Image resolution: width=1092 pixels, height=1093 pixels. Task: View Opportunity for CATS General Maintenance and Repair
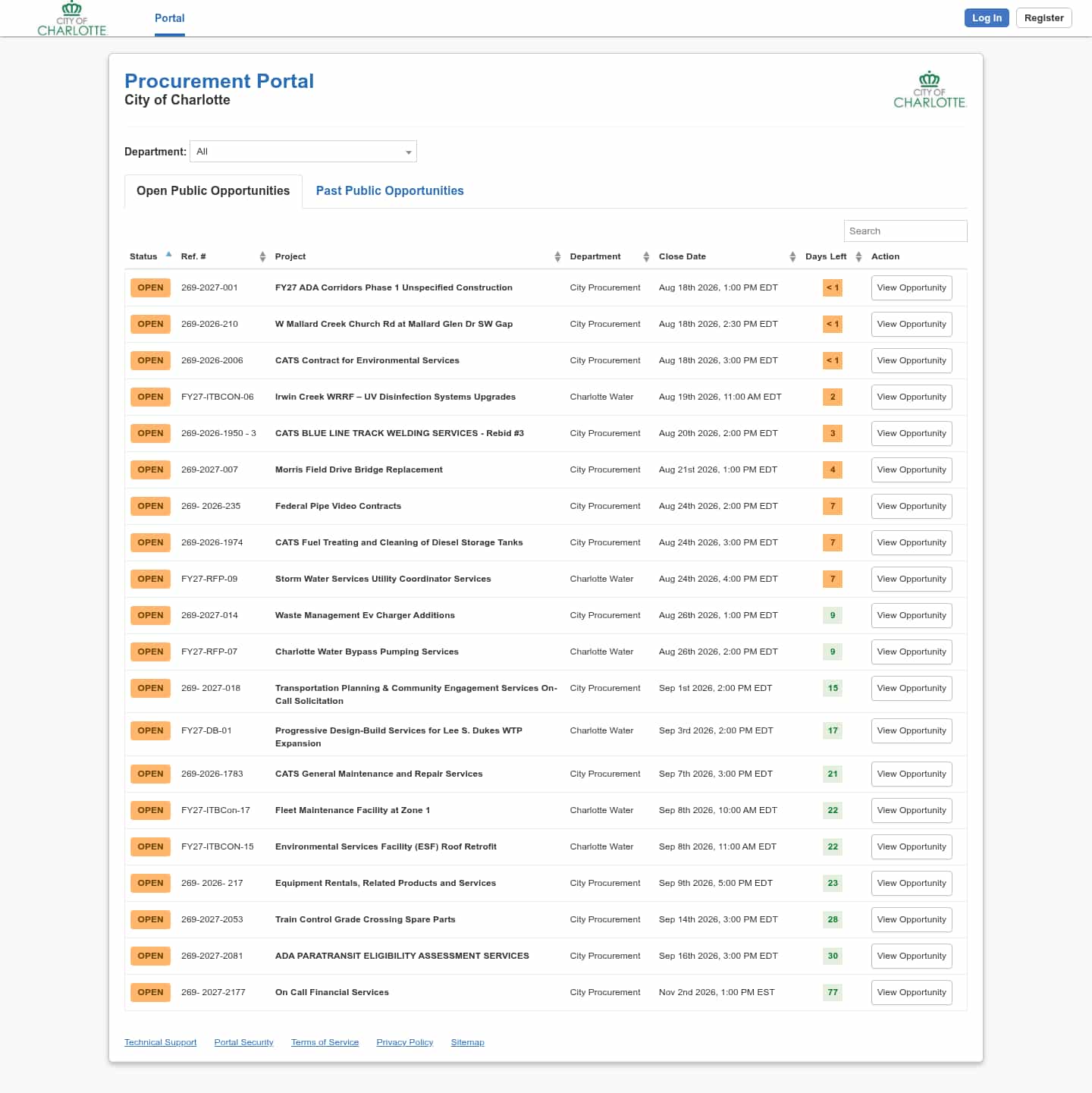point(912,774)
